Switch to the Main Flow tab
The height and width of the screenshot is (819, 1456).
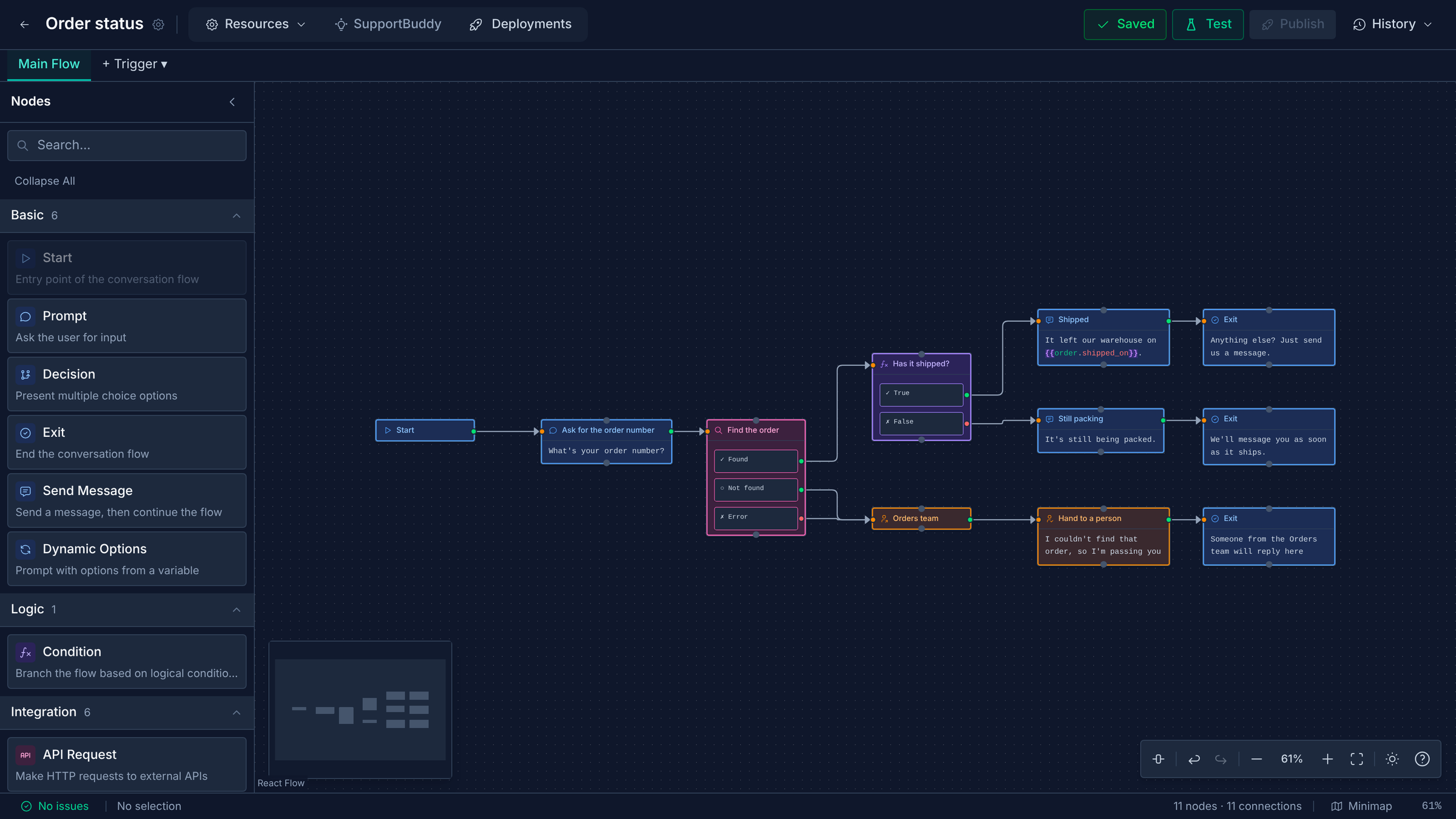[x=49, y=64]
